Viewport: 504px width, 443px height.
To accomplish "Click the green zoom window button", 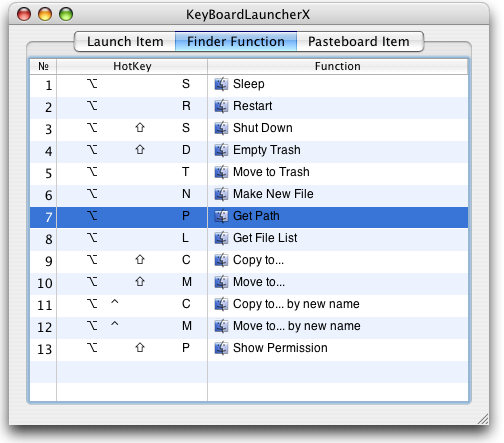I will [x=66, y=14].
